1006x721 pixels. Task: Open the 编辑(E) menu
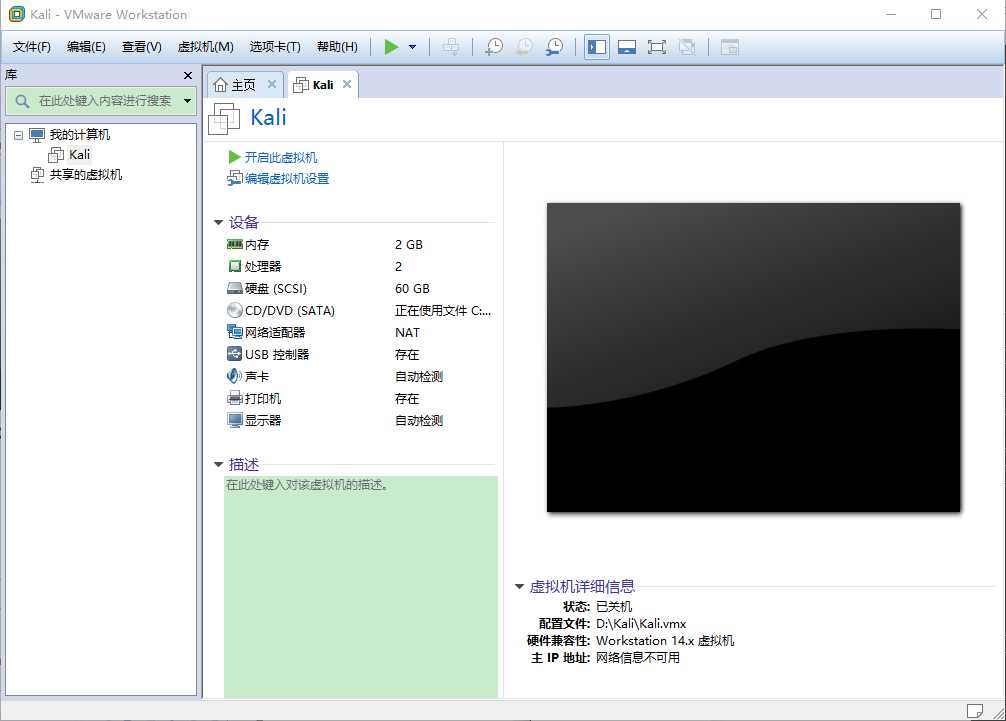tap(86, 47)
